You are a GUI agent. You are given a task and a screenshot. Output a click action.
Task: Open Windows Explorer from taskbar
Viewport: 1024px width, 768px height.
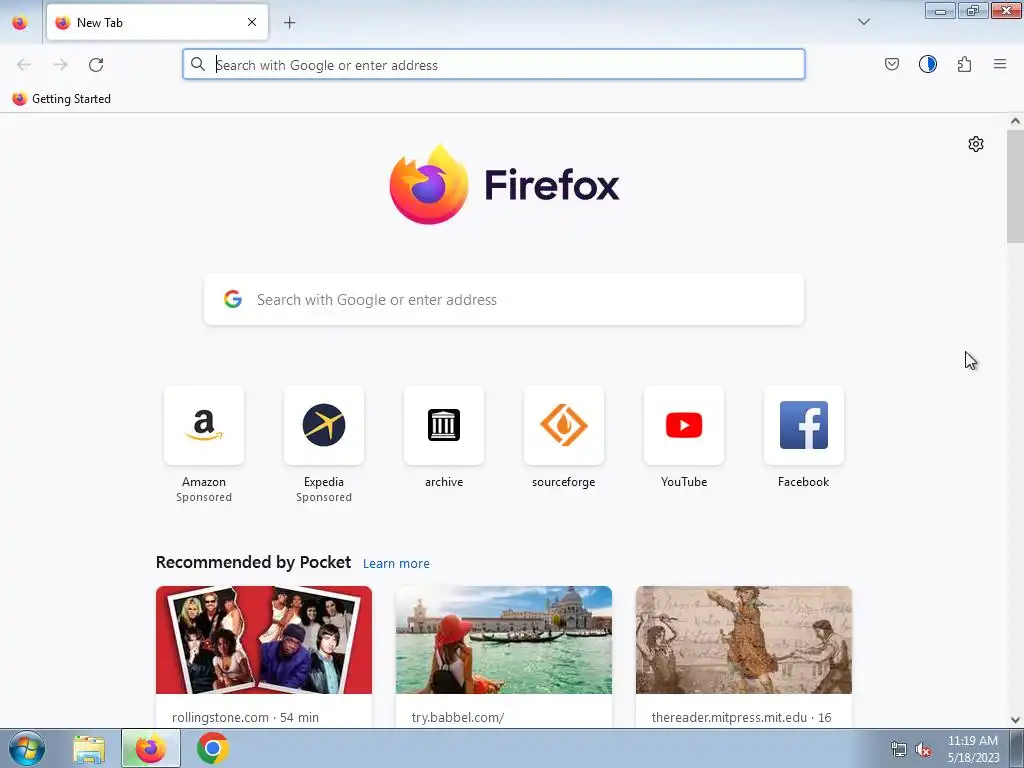89,748
